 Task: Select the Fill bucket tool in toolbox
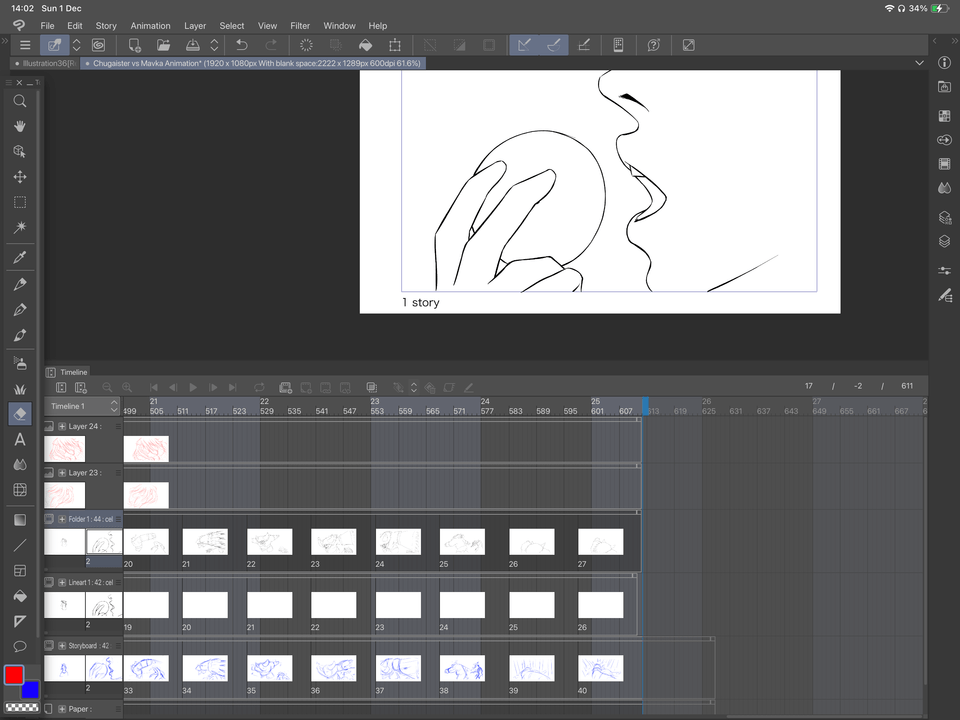pyautogui.click(x=20, y=596)
